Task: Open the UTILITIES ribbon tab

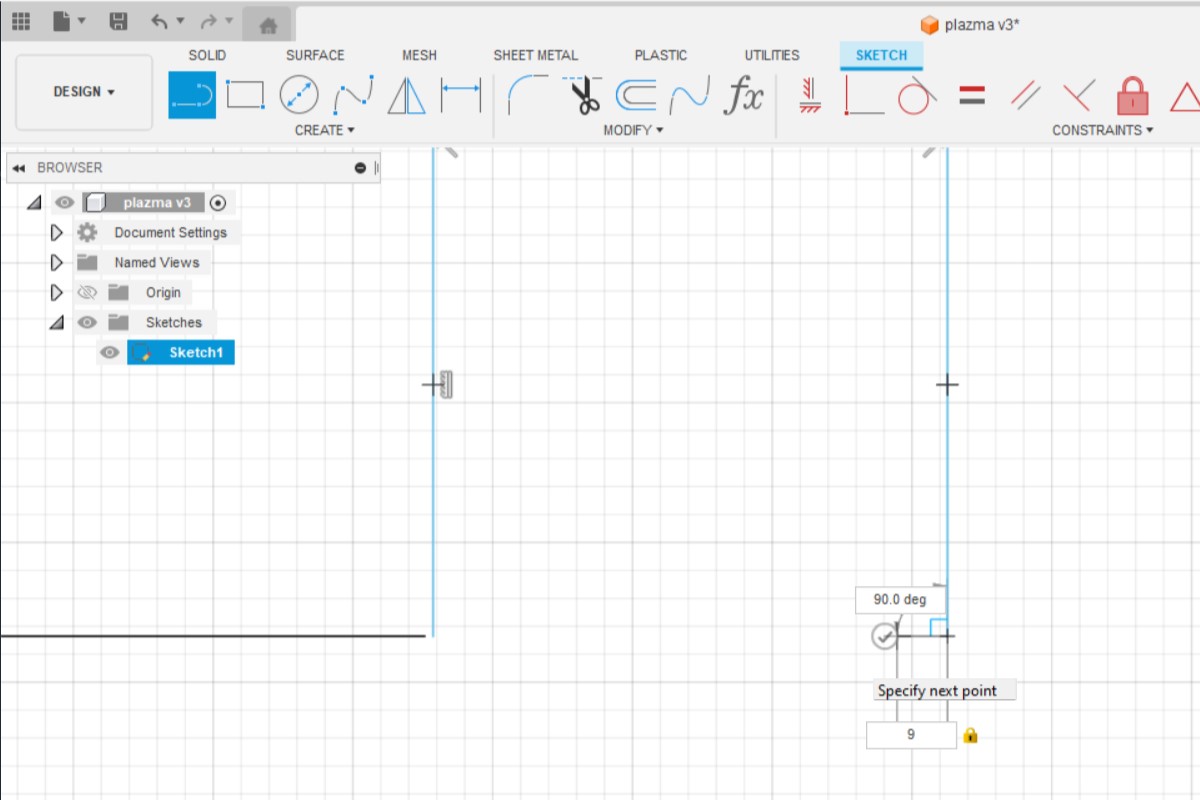Action: click(771, 55)
